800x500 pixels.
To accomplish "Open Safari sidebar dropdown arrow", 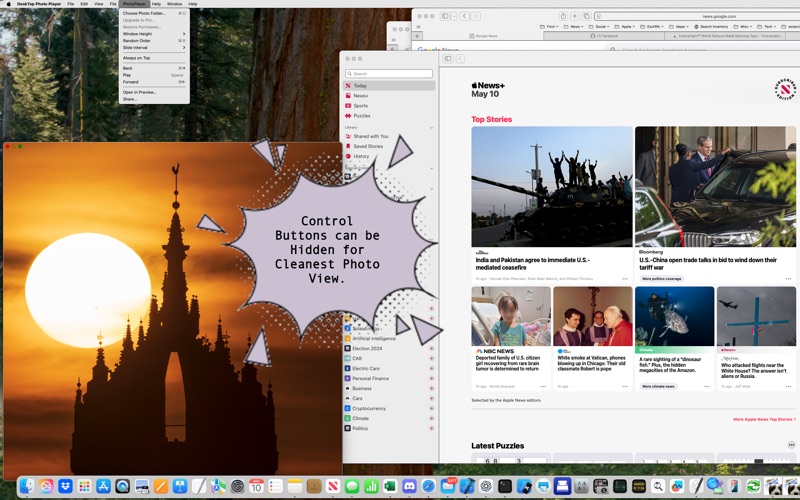I will 454,16.
